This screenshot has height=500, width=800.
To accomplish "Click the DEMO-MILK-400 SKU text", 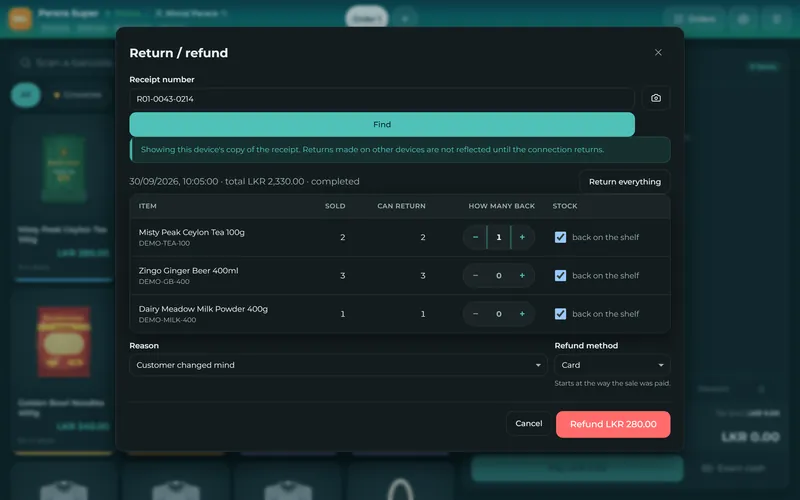I will (167, 320).
